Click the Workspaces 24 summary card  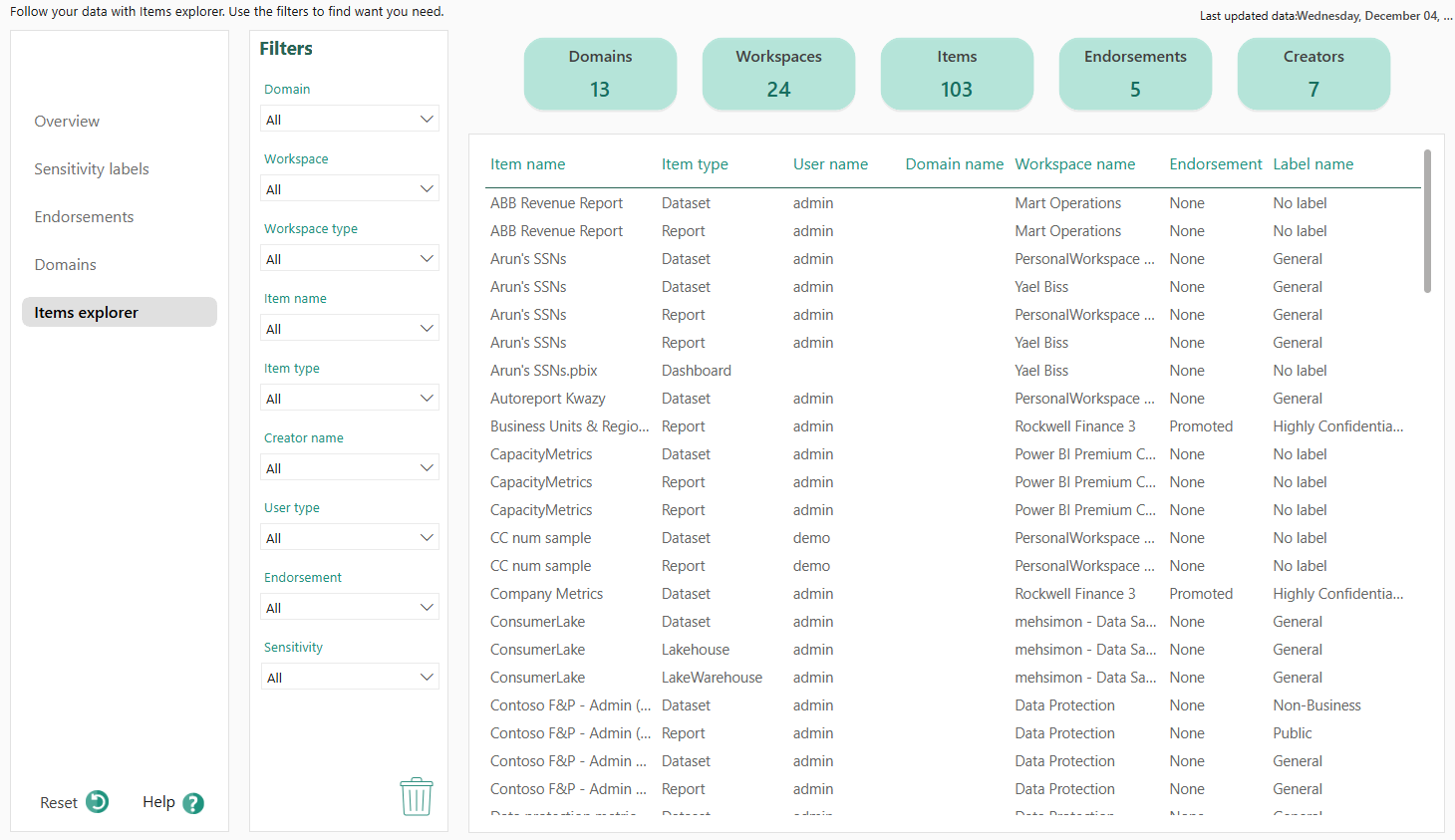pyautogui.click(x=778, y=74)
